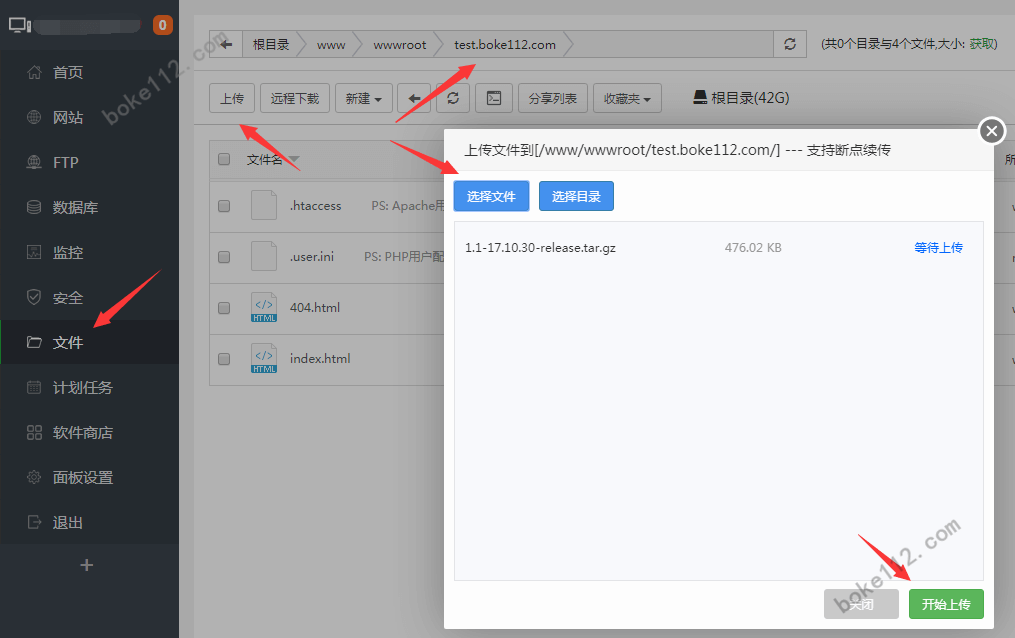This screenshot has width=1015, height=638.
Task: Click the back arrow icon in the toolbar
Action: [416, 97]
